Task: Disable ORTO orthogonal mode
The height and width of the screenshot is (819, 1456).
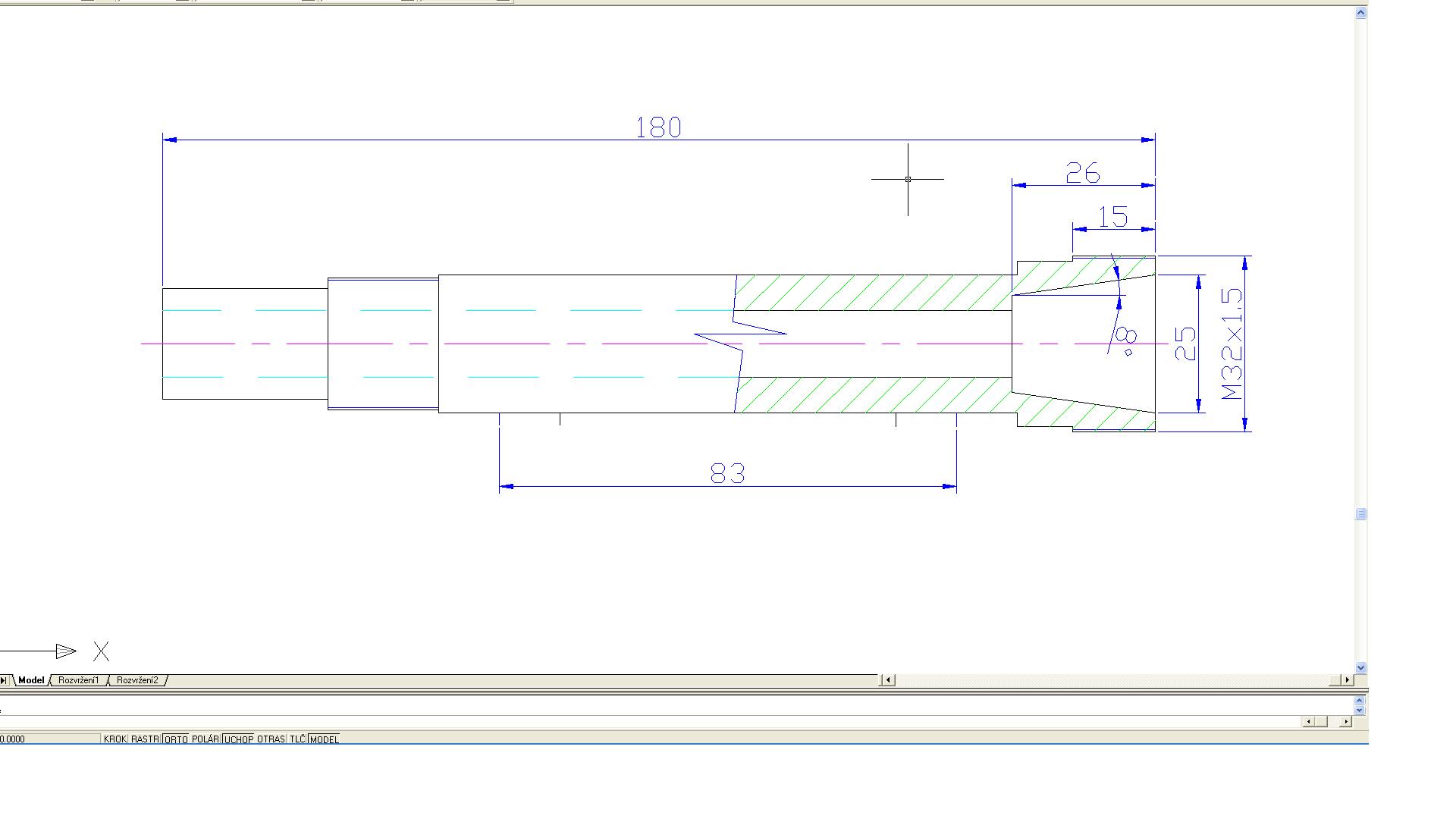Action: (x=176, y=739)
